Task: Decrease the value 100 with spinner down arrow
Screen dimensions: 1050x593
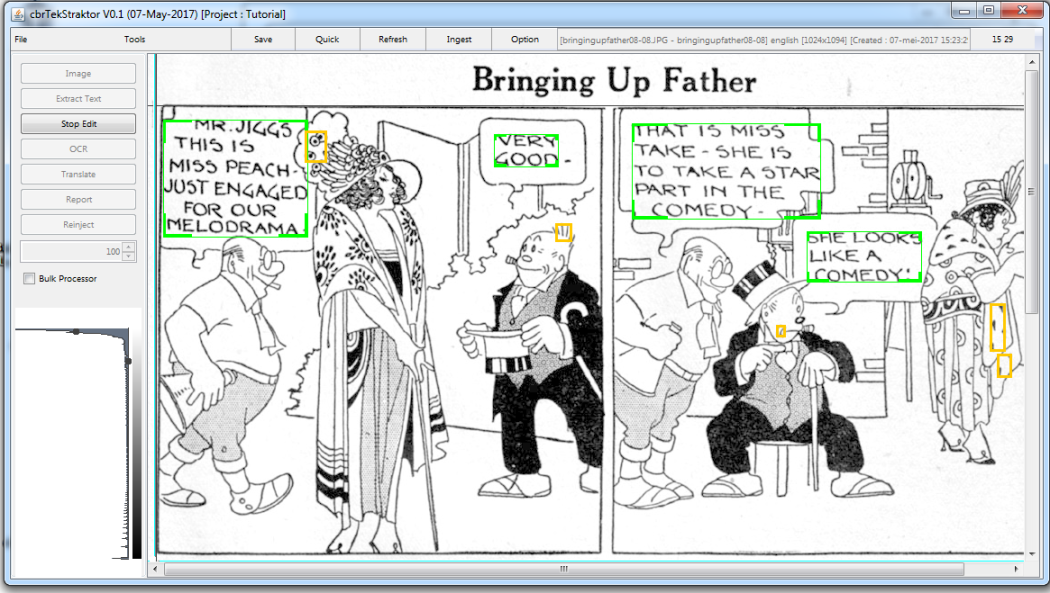Action: click(129, 256)
